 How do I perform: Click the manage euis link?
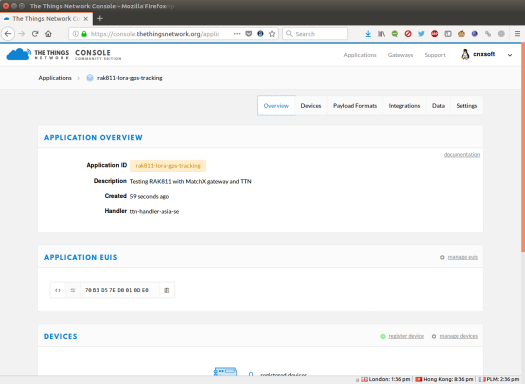tap(463, 257)
